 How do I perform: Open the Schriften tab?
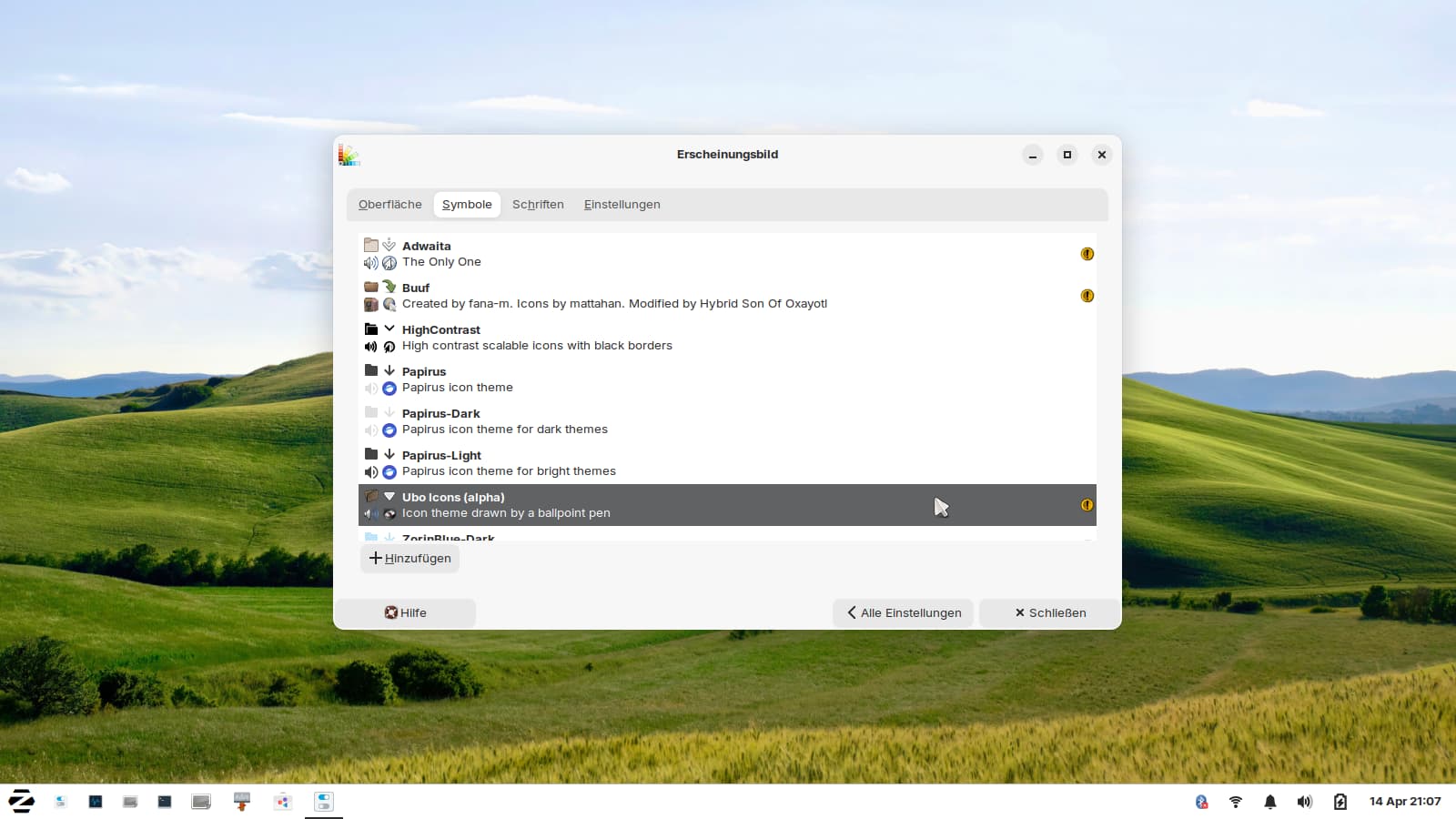538,205
